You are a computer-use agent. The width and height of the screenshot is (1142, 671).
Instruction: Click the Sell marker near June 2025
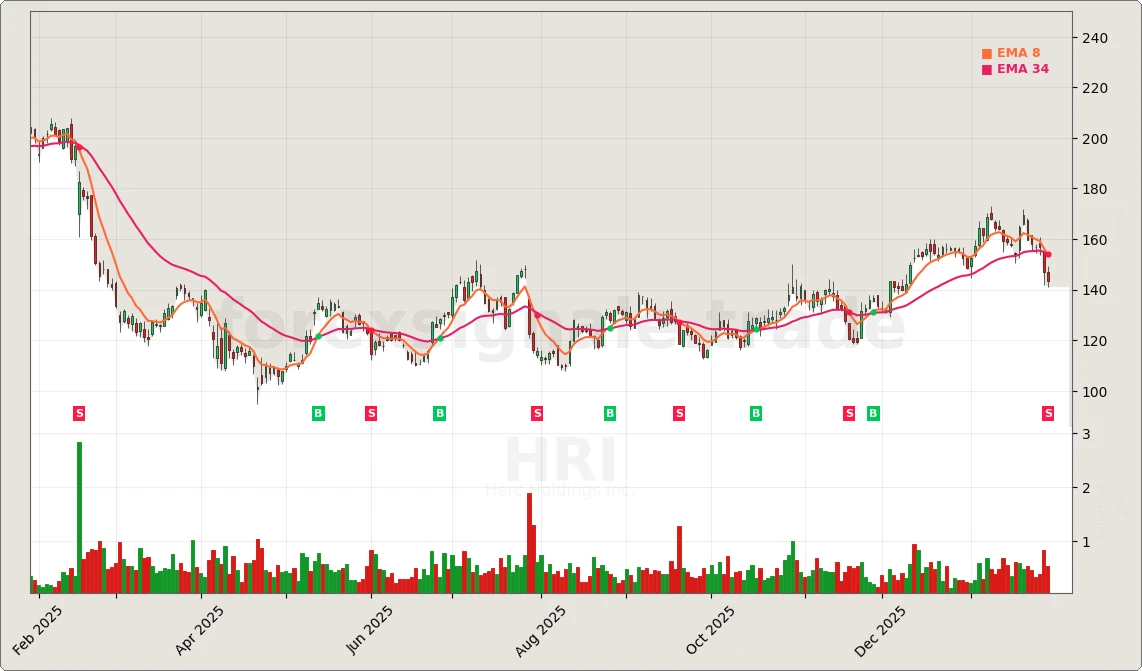pos(371,412)
